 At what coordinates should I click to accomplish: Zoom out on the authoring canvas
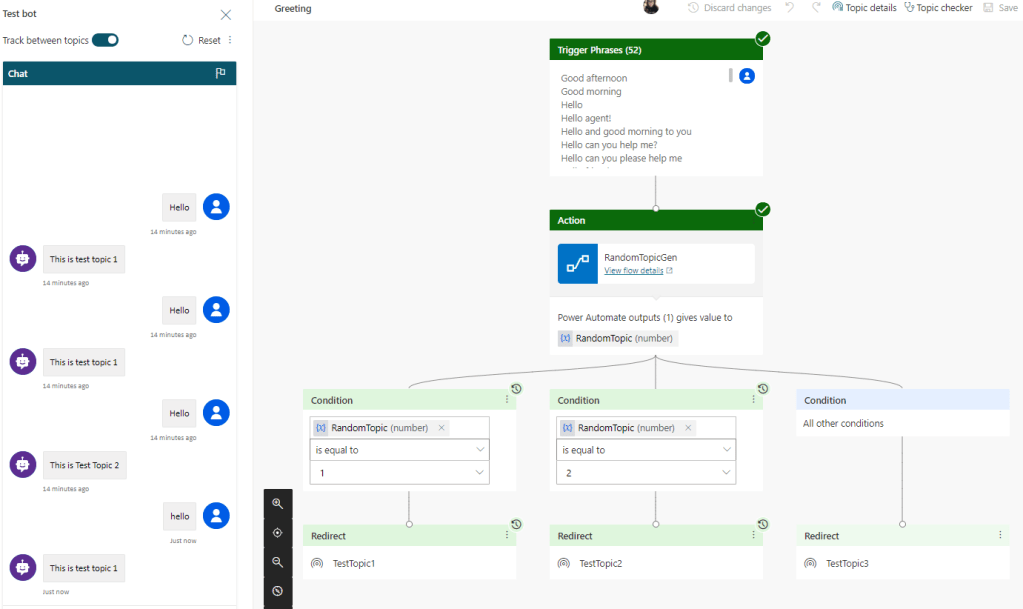click(x=278, y=562)
